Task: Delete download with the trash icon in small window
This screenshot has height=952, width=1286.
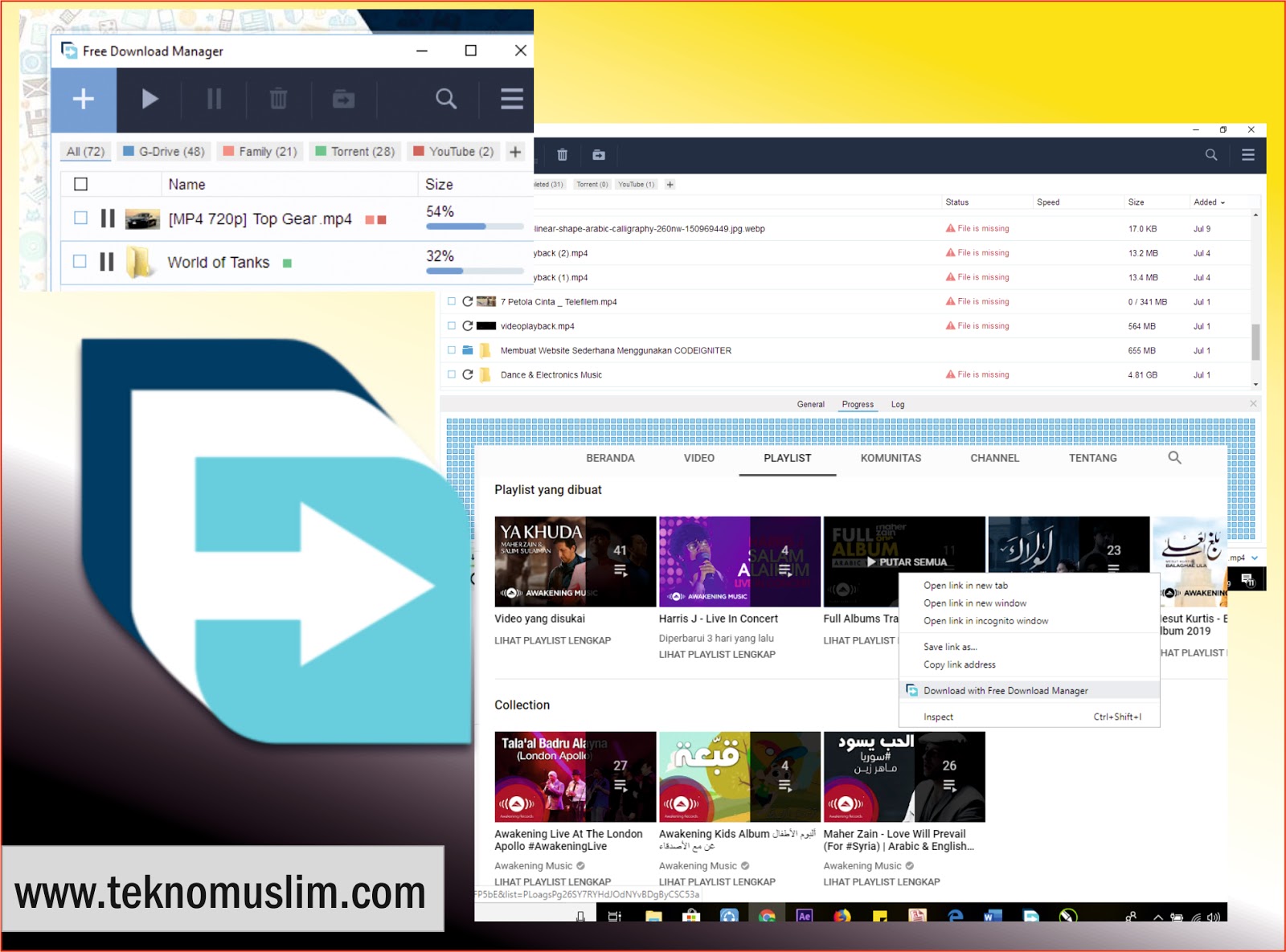Action: click(278, 99)
